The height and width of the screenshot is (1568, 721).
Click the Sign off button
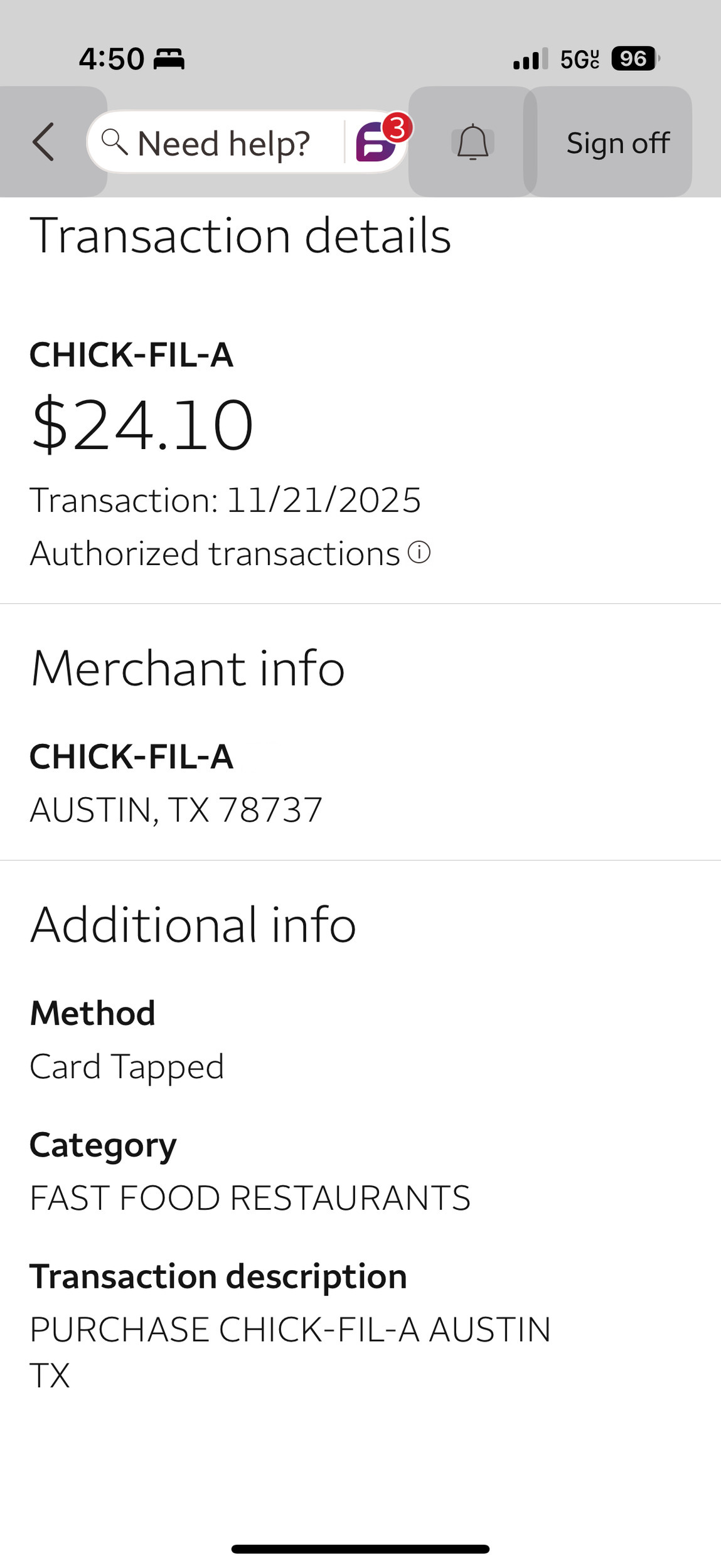pyautogui.click(x=617, y=143)
